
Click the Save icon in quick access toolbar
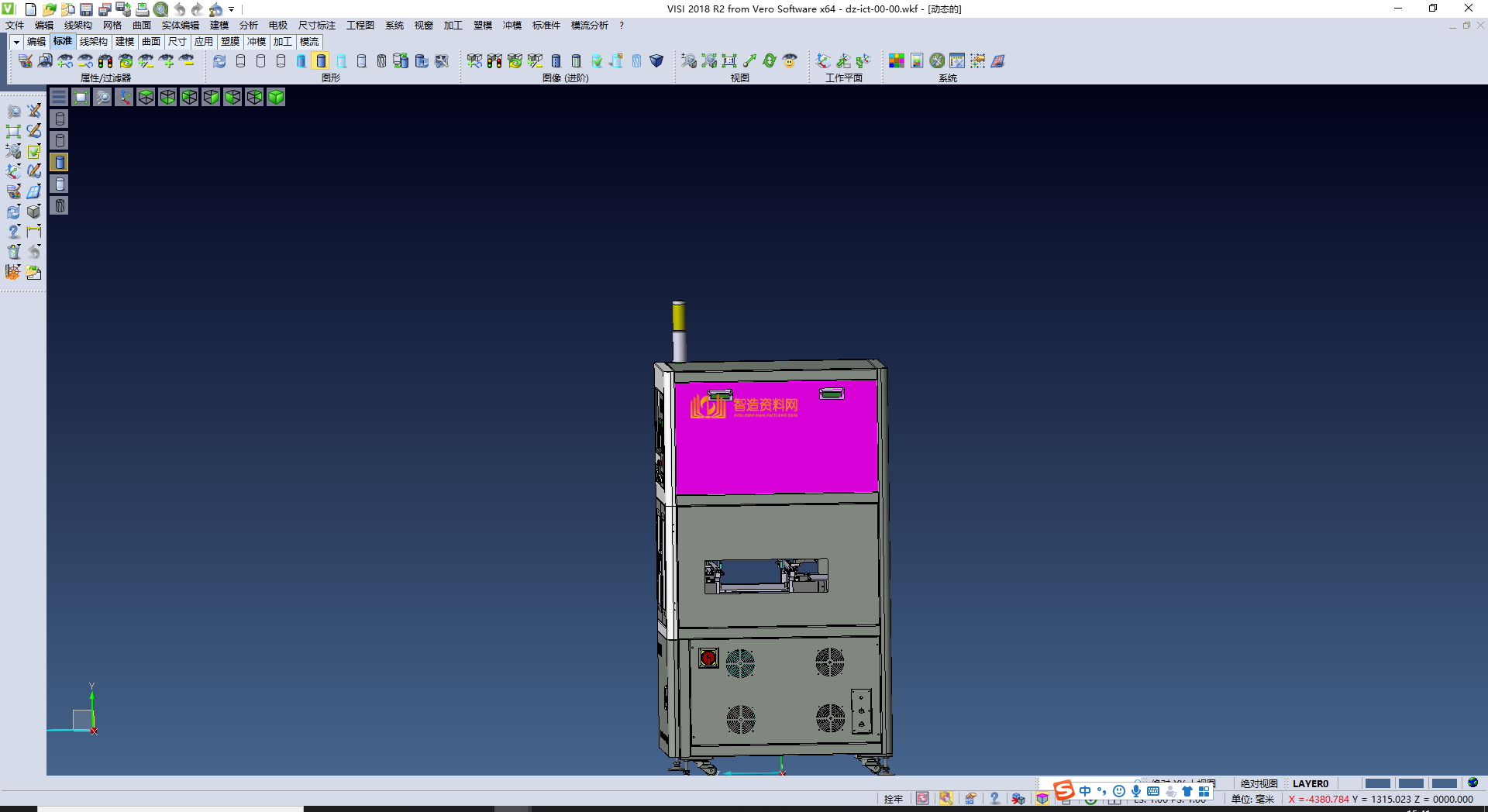[x=86, y=9]
